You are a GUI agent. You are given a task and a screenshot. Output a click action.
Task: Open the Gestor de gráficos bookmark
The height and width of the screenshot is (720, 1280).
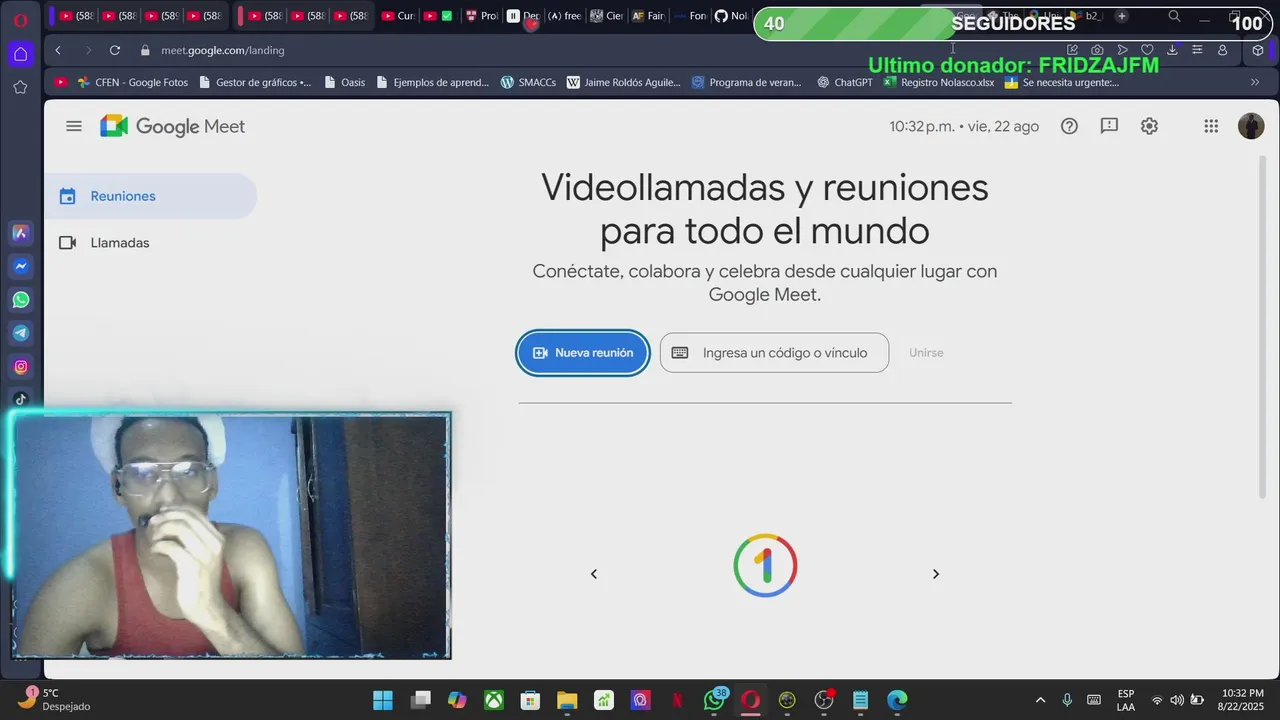[x=256, y=82]
